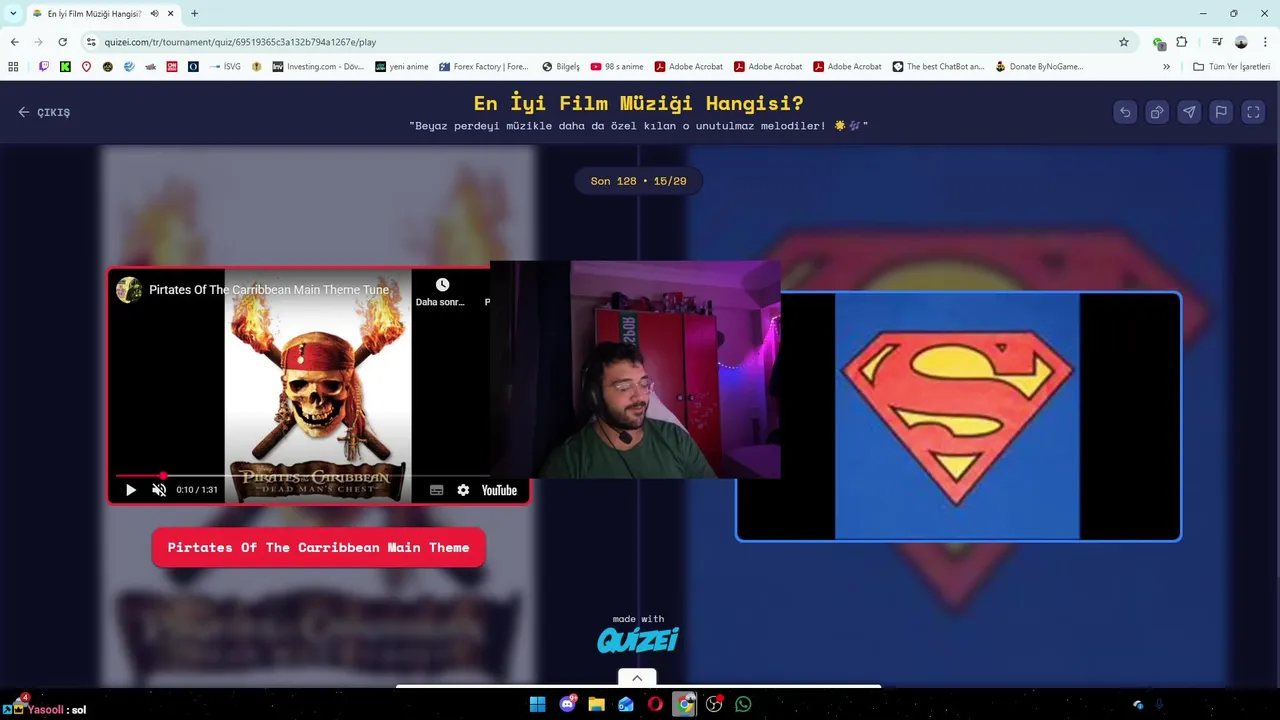The height and width of the screenshot is (720, 1280).
Task: Toggle quiz fullscreen mode icon
Action: (x=1253, y=112)
